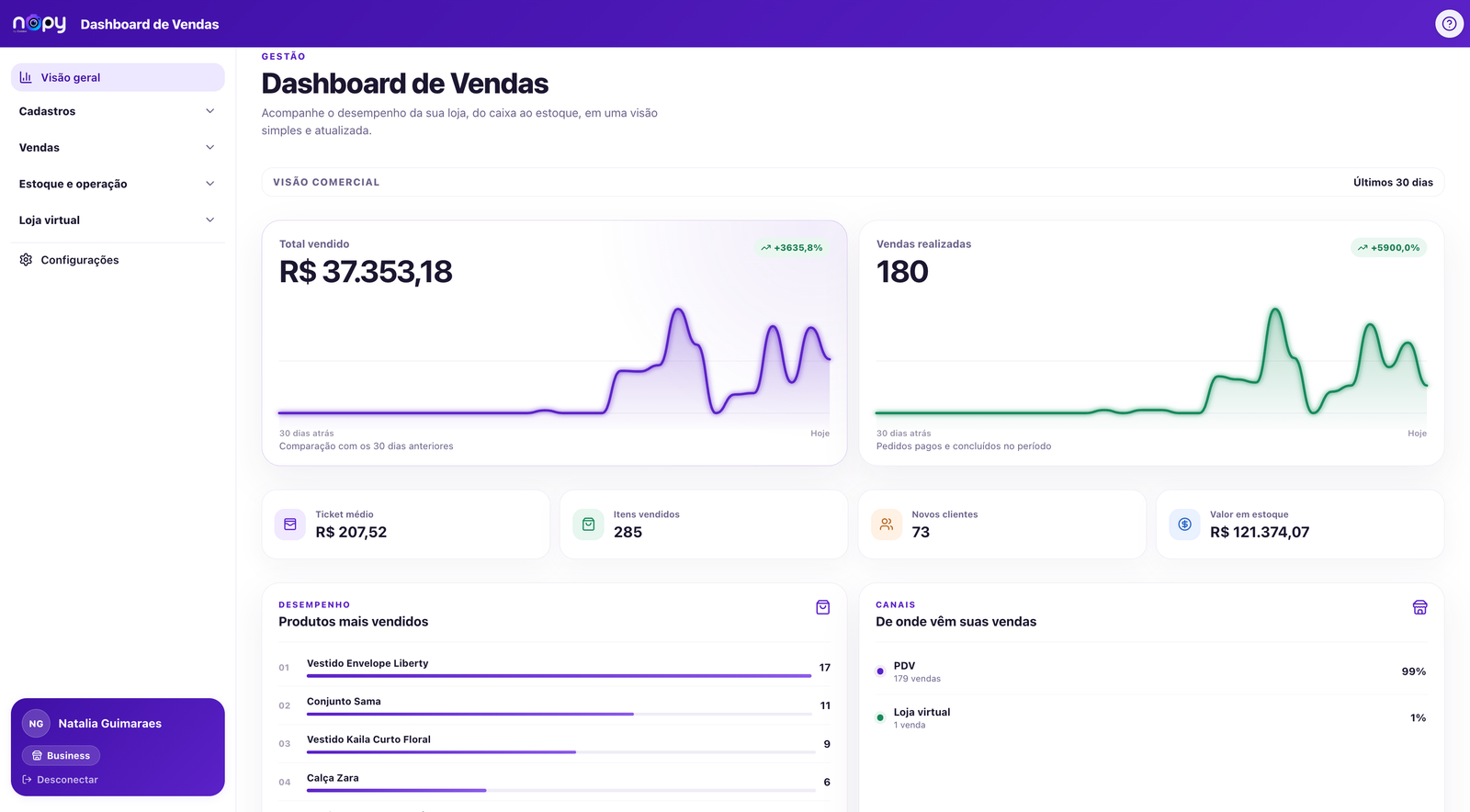Click the Configurações gear icon
Image resolution: width=1470 pixels, height=812 pixels.
click(x=26, y=260)
